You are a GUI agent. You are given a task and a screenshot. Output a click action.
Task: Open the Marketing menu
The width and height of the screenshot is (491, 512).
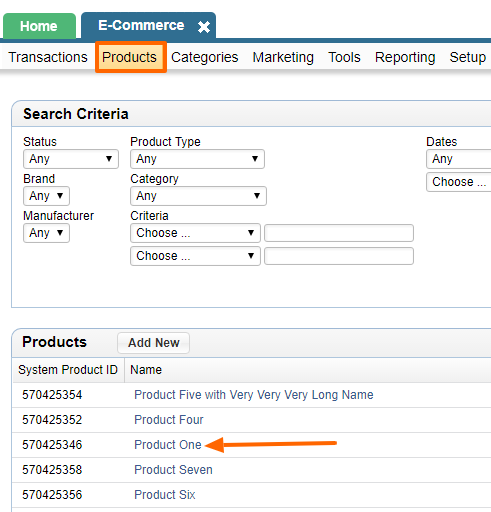coord(283,57)
